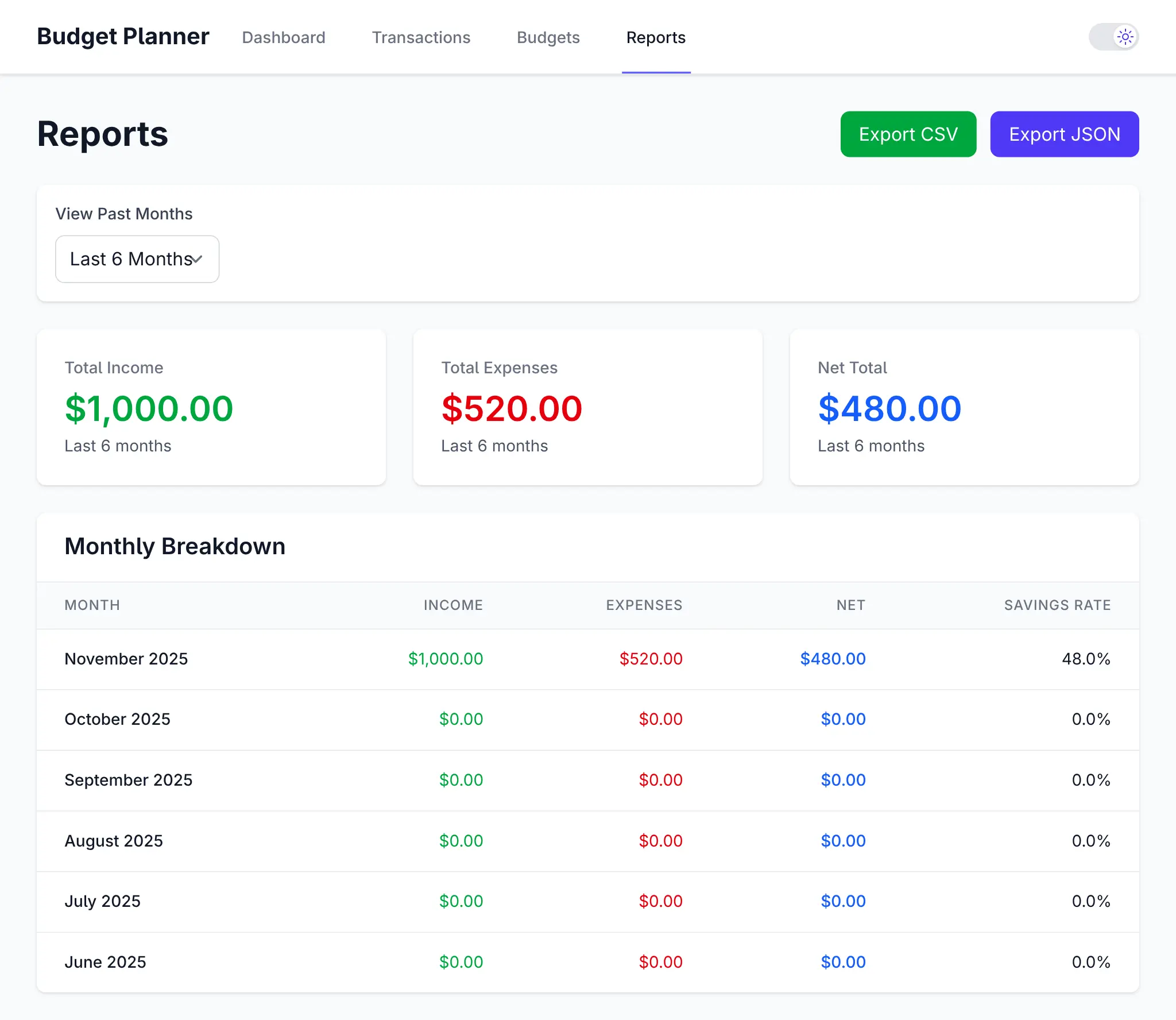This screenshot has width=1176, height=1020.
Task: Select the June 2025 table row
Action: (x=587, y=962)
